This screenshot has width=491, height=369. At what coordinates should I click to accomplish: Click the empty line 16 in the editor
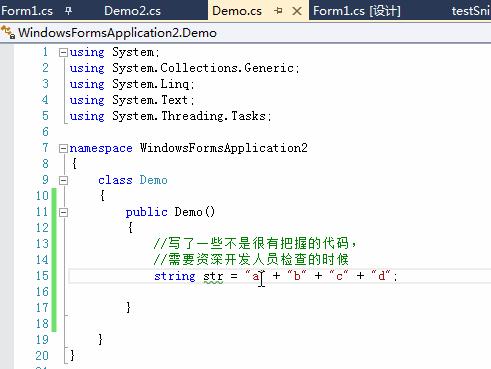coord(279,292)
